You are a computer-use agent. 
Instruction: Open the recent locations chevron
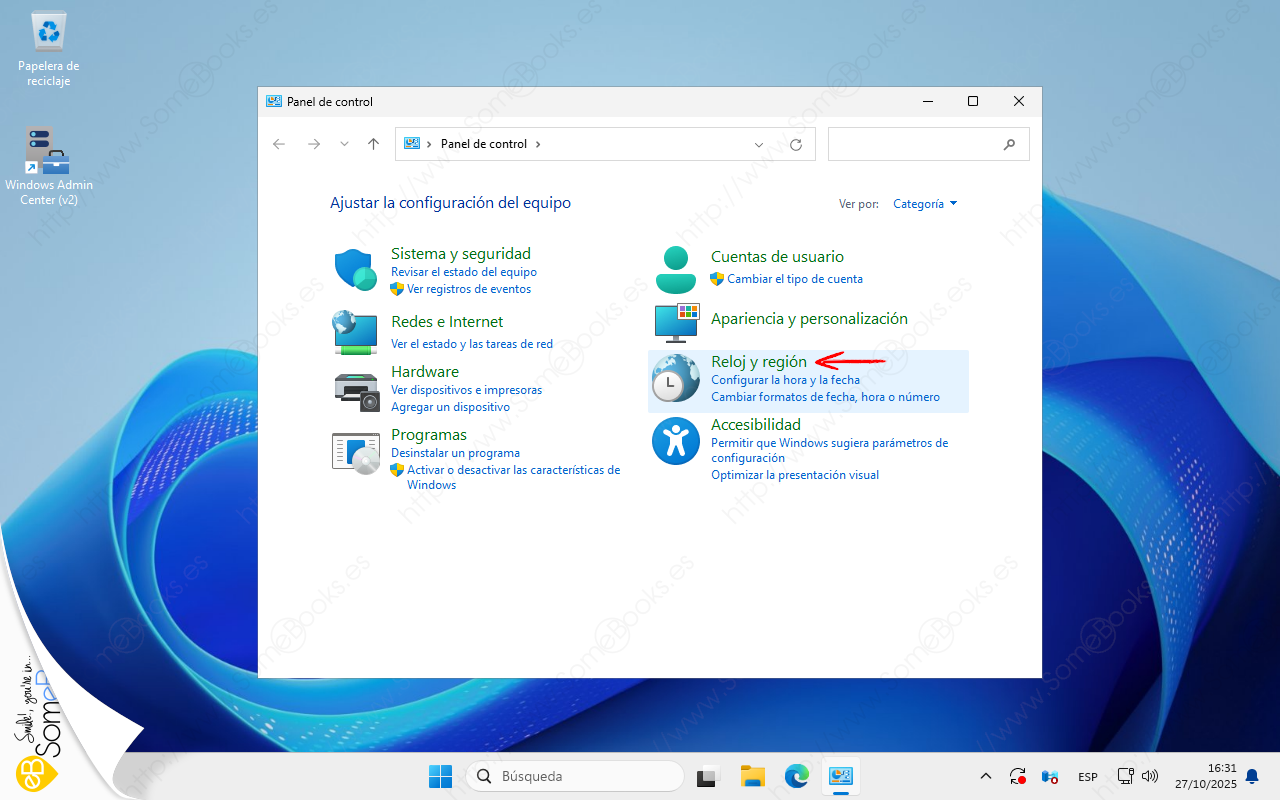click(345, 144)
